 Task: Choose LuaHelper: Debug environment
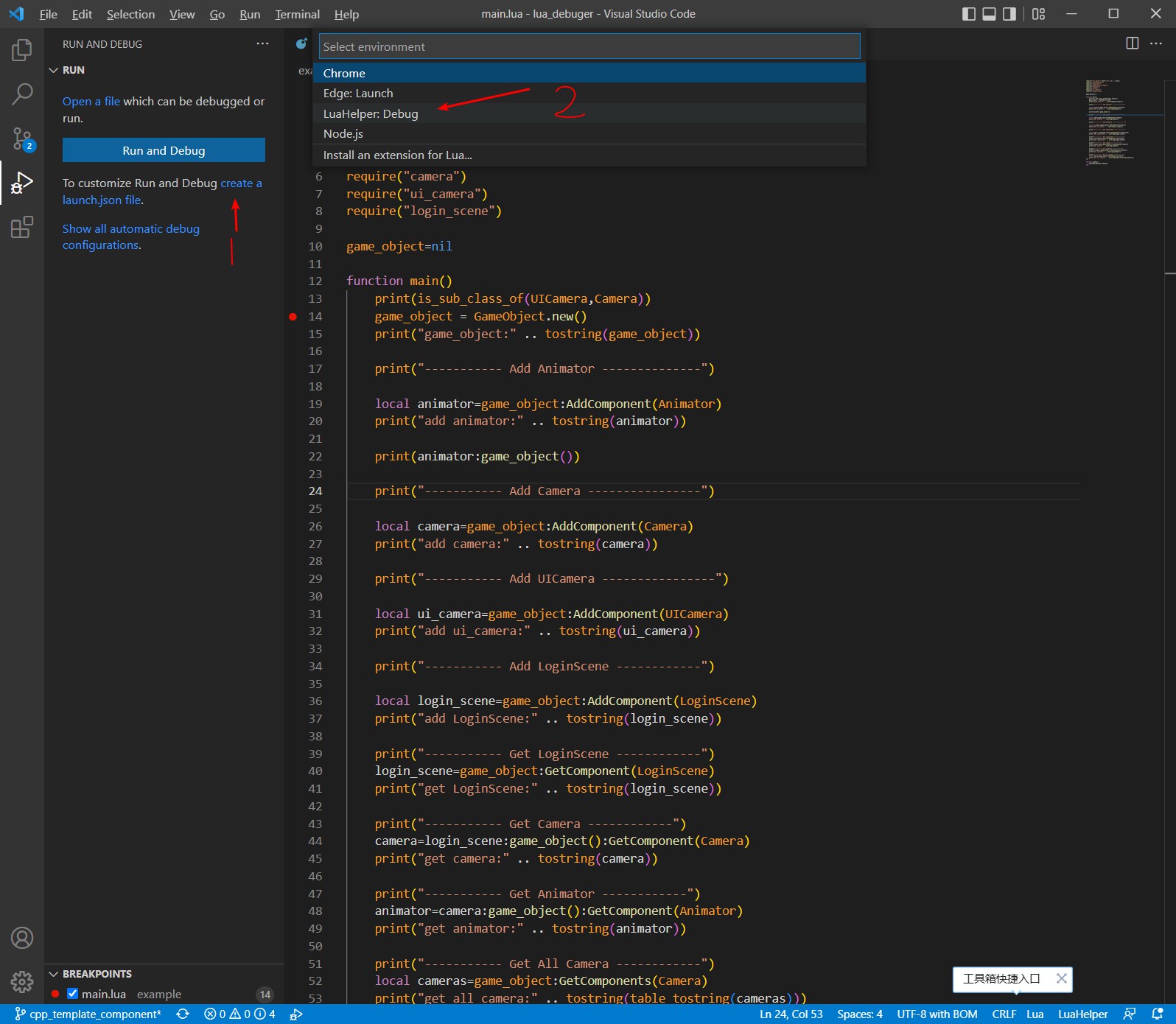pos(589,113)
